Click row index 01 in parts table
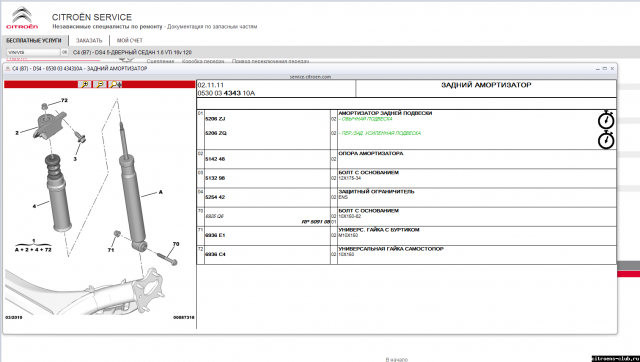 click(x=200, y=113)
